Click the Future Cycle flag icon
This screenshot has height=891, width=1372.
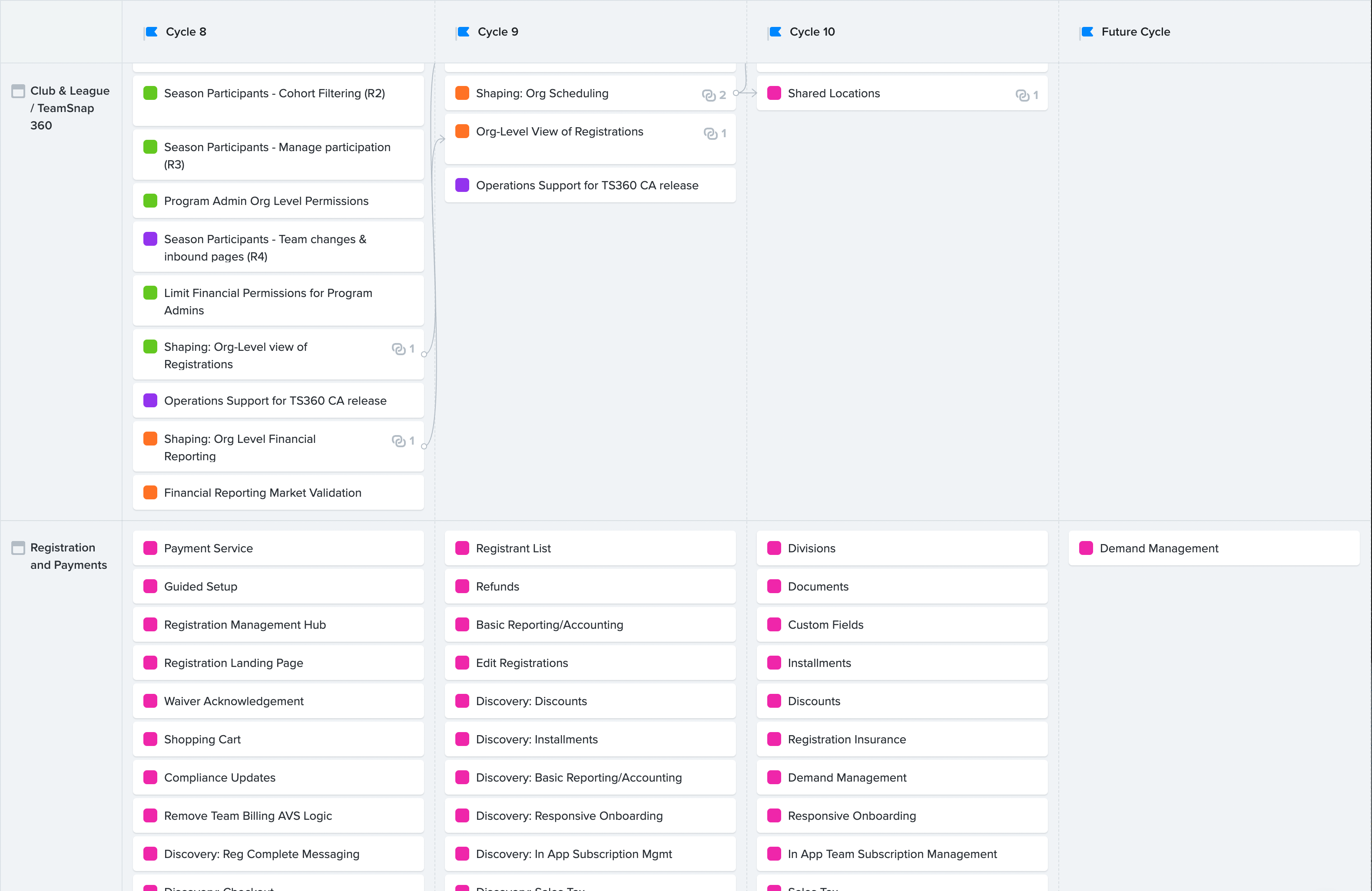1087,32
